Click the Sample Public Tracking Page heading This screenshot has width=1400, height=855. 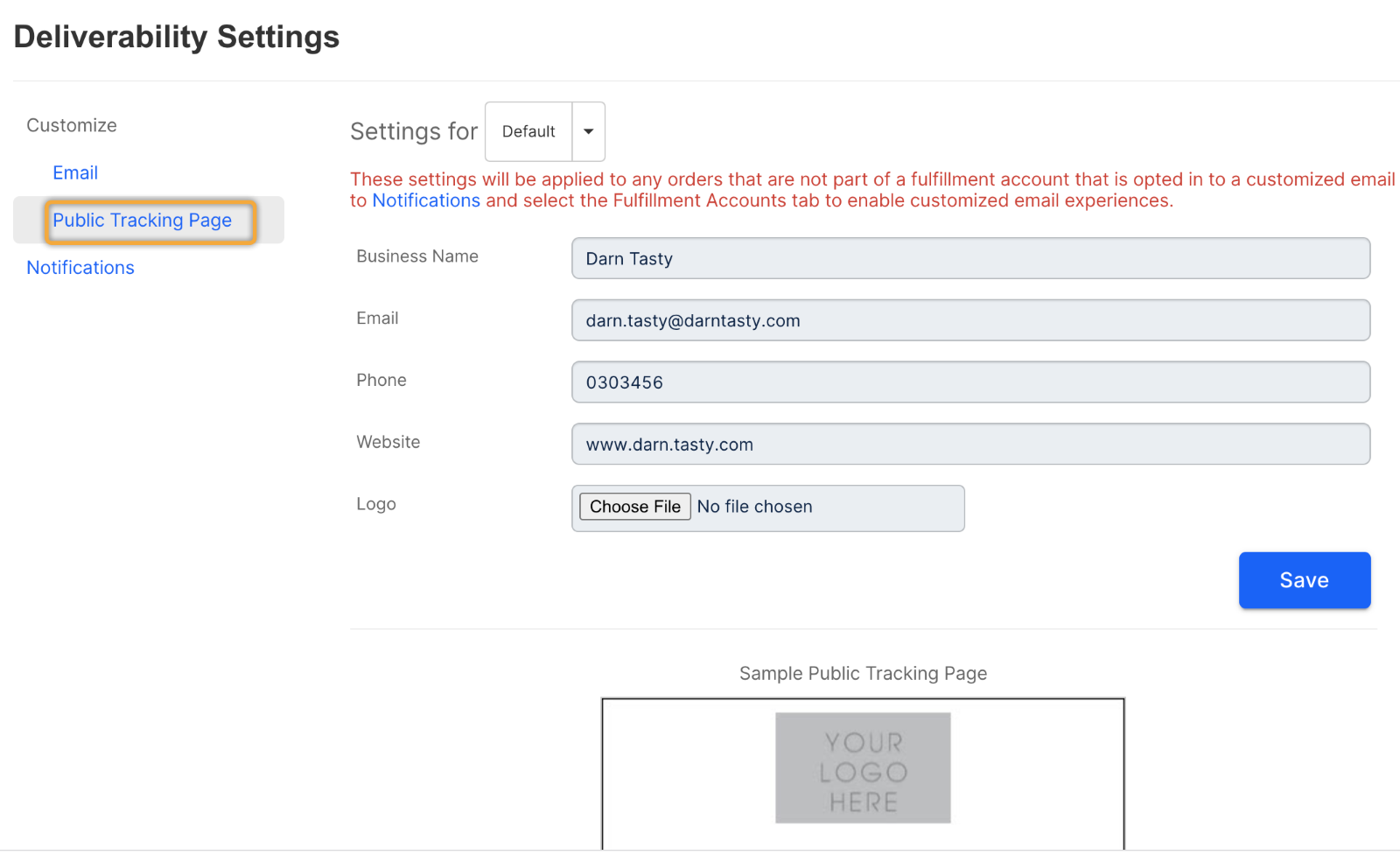[863, 674]
